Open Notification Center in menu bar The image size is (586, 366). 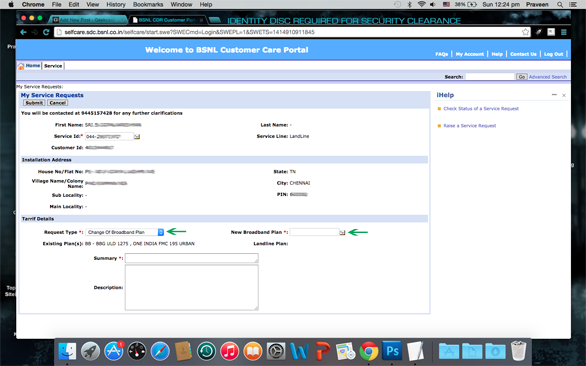(x=572, y=4)
